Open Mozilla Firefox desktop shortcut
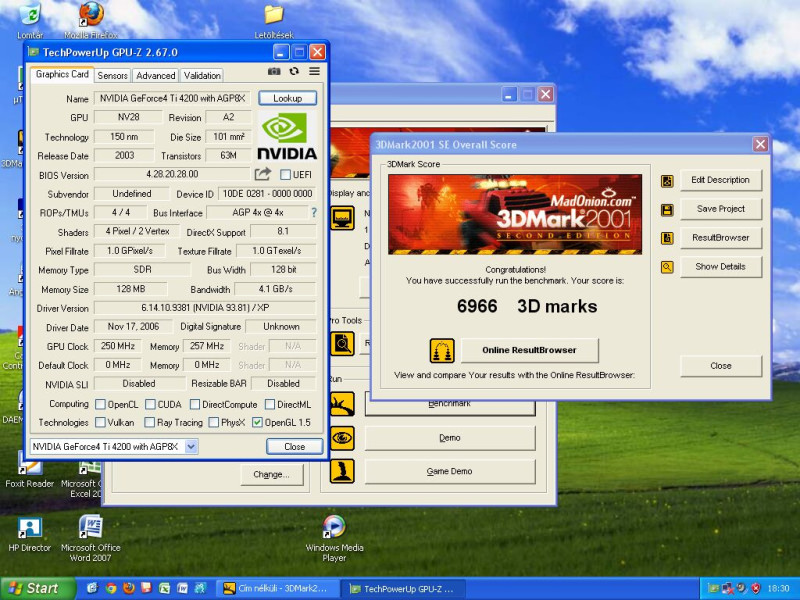This screenshot has height=600, width=800. 91,20
